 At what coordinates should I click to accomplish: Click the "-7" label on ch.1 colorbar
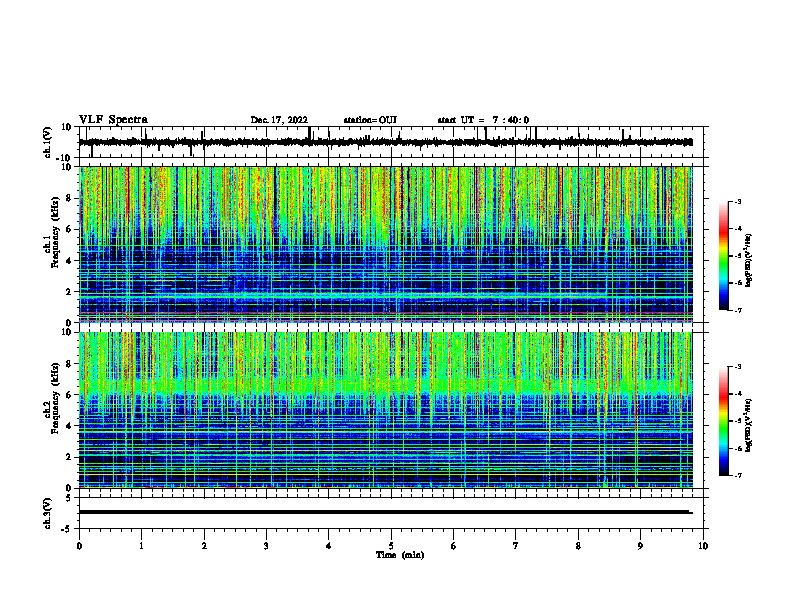(x=737, y=310)
